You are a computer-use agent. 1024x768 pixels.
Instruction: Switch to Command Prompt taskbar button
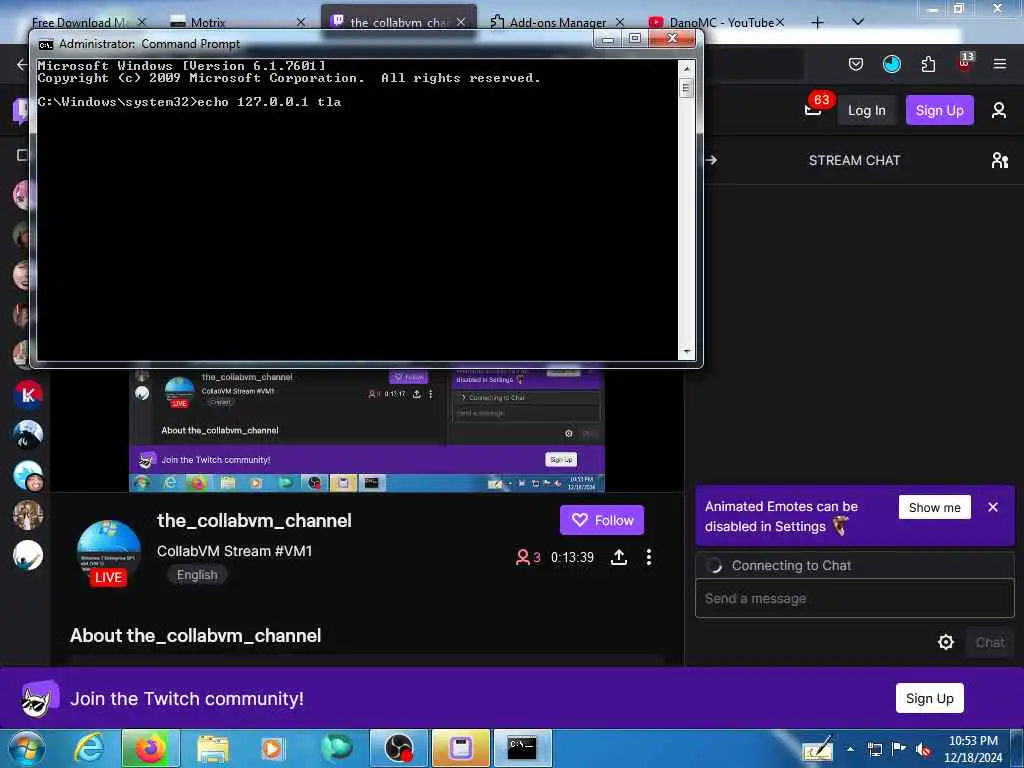[522, 748]
